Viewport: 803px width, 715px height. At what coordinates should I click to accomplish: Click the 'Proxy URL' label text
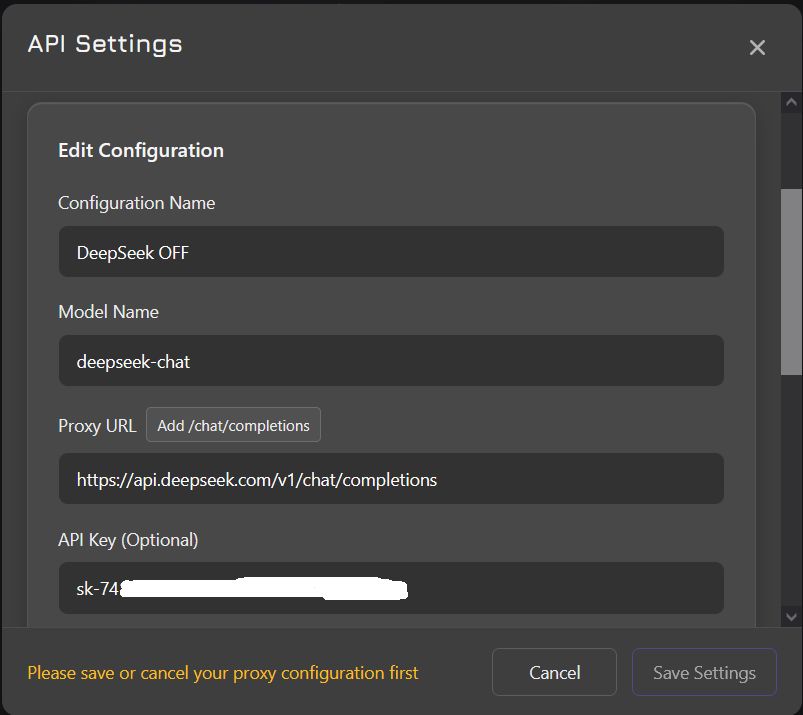[x=97, y=425]
